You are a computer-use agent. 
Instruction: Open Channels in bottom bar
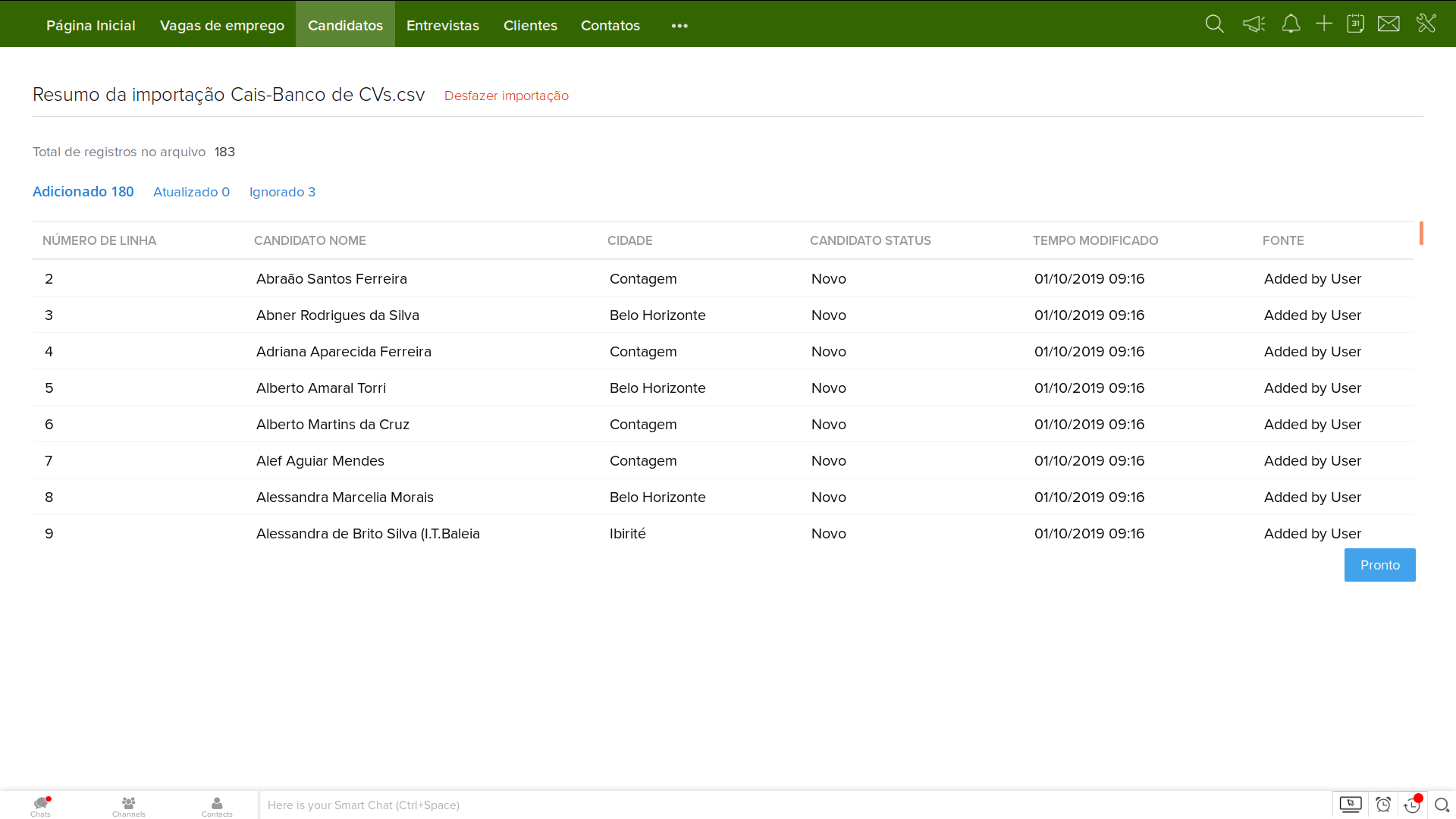tap(128, 806)
